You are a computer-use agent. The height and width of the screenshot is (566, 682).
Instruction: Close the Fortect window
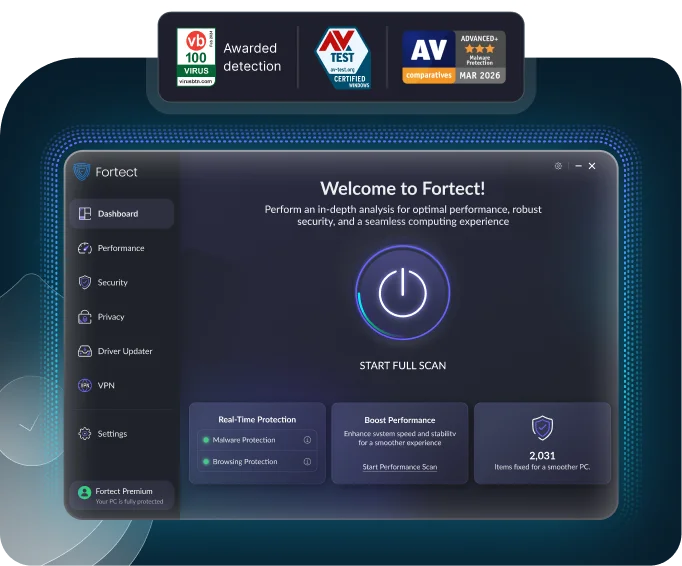[x=592, y=166]
